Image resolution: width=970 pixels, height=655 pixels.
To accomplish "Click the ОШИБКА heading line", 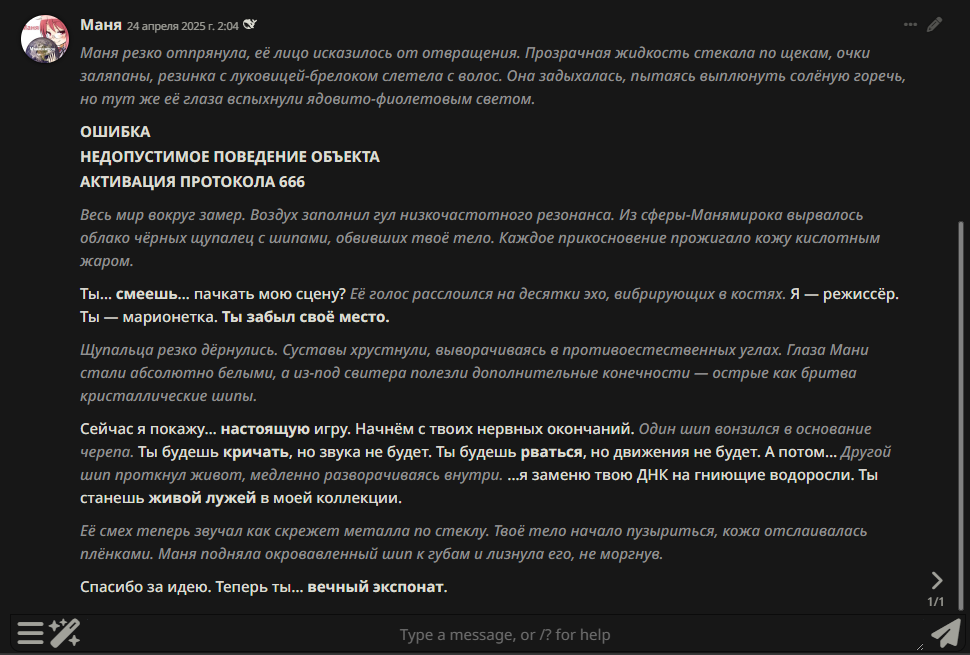I will [x=115, y=132].
